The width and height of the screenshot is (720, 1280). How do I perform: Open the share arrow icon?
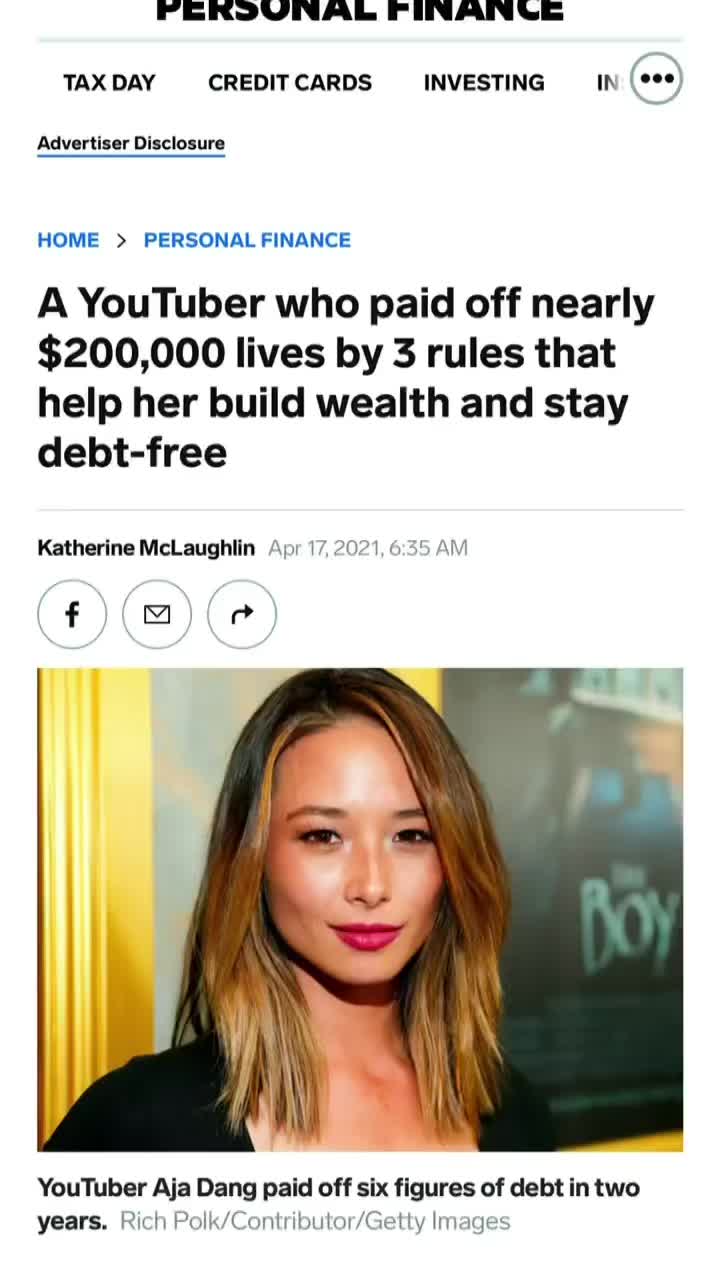point(242,614)
